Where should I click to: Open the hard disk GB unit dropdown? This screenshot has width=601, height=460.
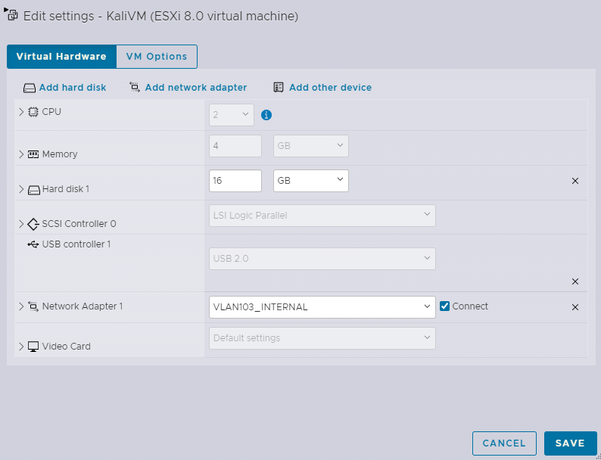tap(310, 180)
